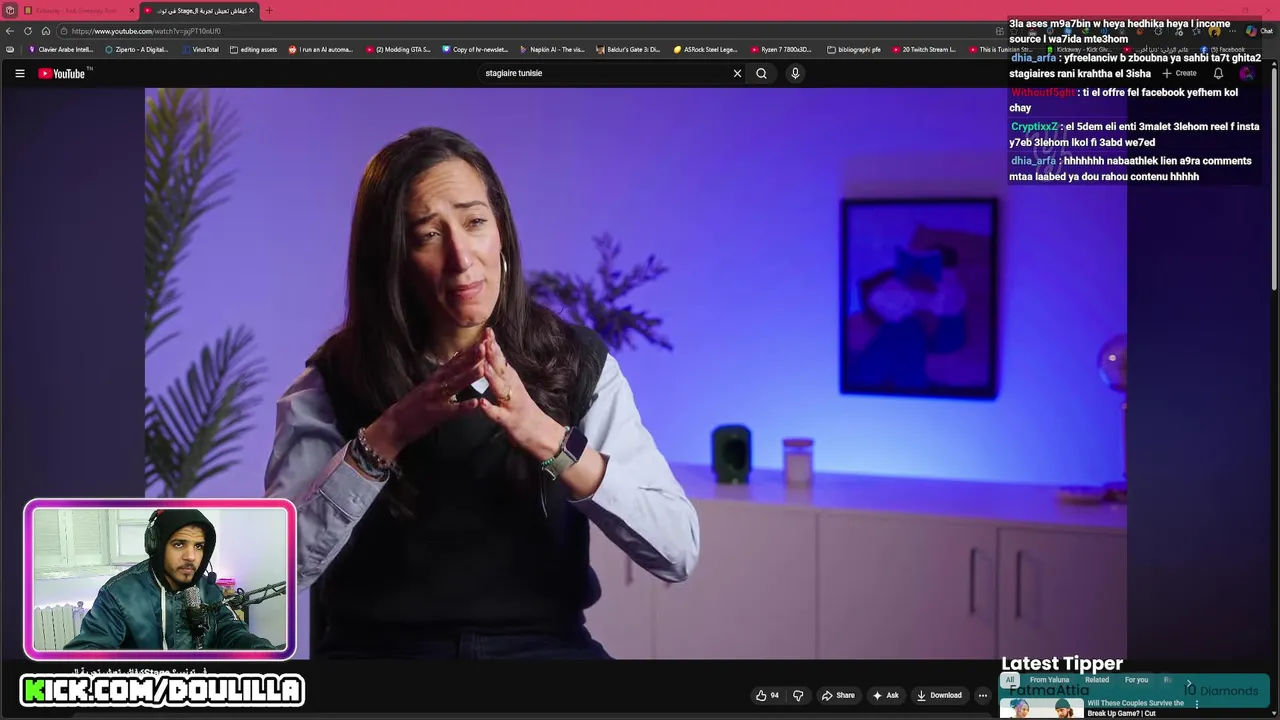Open the Modding GTA S bookmark
This screenshot has width=1280, height=720.
click(x=398, y=49)
